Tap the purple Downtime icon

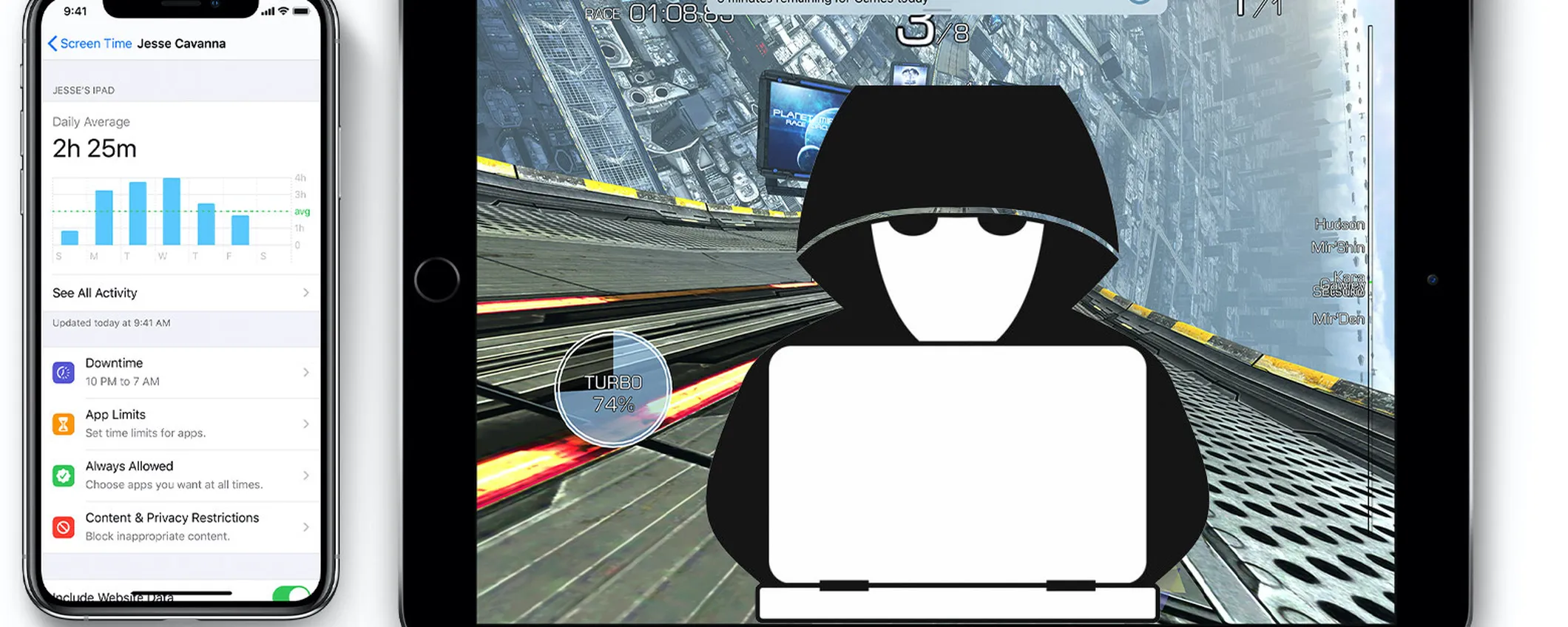pos(64,373)
